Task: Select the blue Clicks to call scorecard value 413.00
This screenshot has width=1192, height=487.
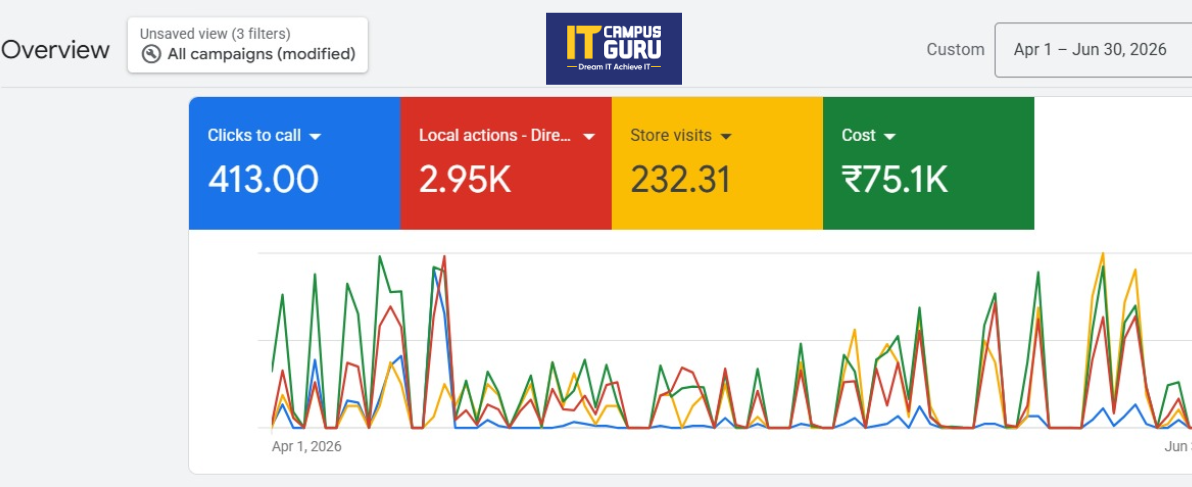Action: (x=263, y=180)
